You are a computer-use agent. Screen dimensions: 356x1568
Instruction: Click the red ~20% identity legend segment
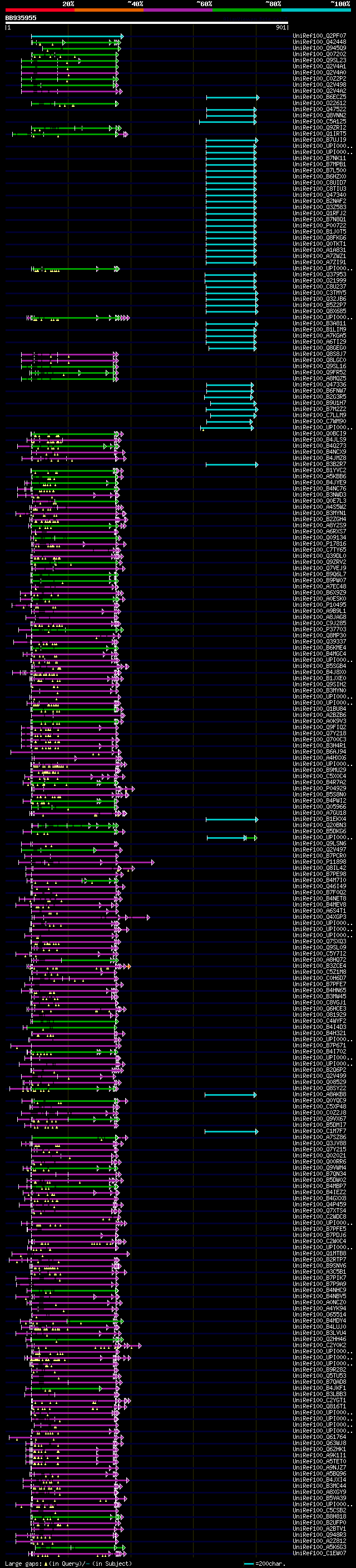39,10
